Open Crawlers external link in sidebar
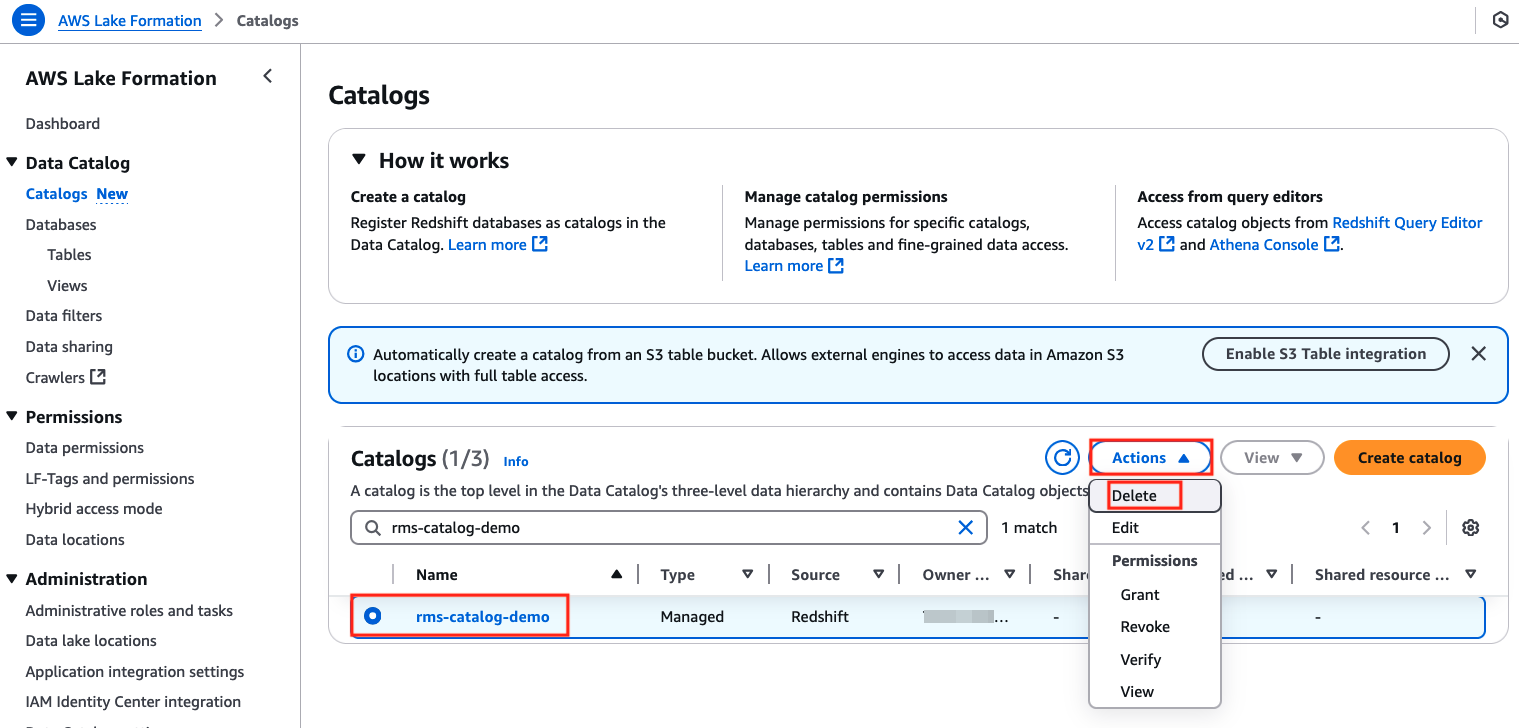This screenshot has width=1519, height=728. pyautogui.click(x=66, y=378)
